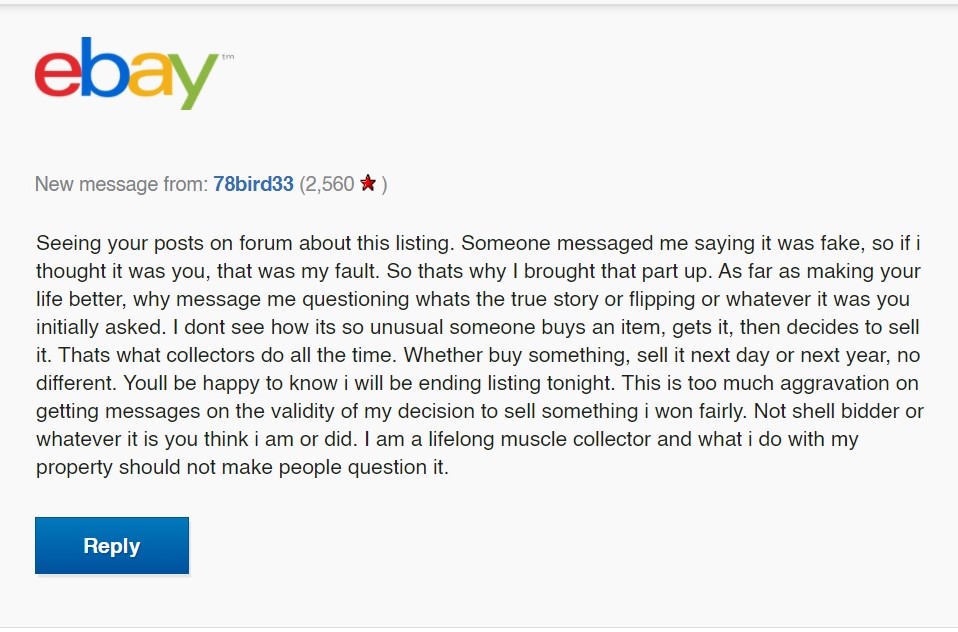Click the line beginning "initially asked"
The height and width of the screenshot is (632, 958).
477,327
